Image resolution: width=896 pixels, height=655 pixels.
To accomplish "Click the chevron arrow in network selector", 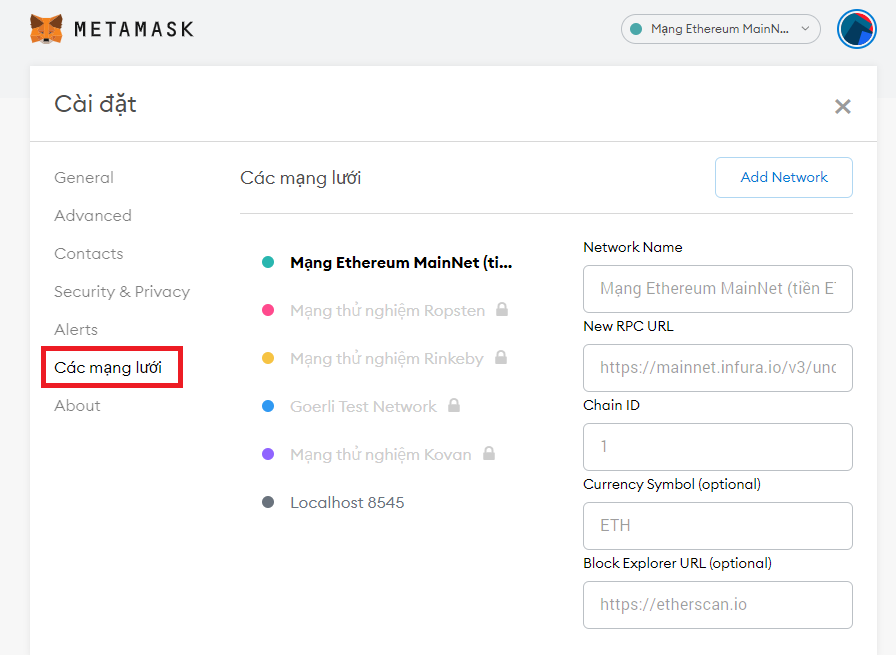I will (805, 29).
